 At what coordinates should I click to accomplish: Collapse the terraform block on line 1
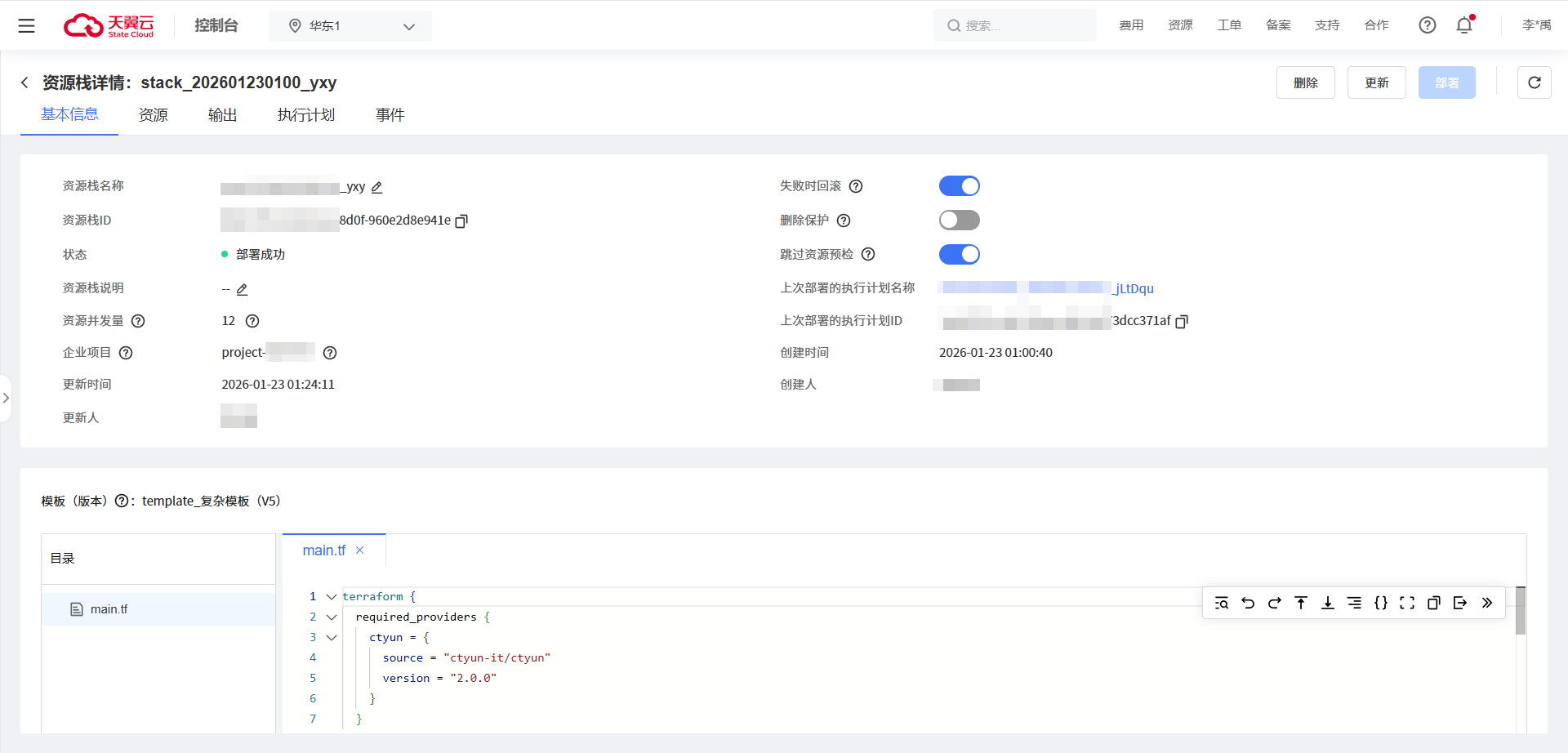pos(332,597)
